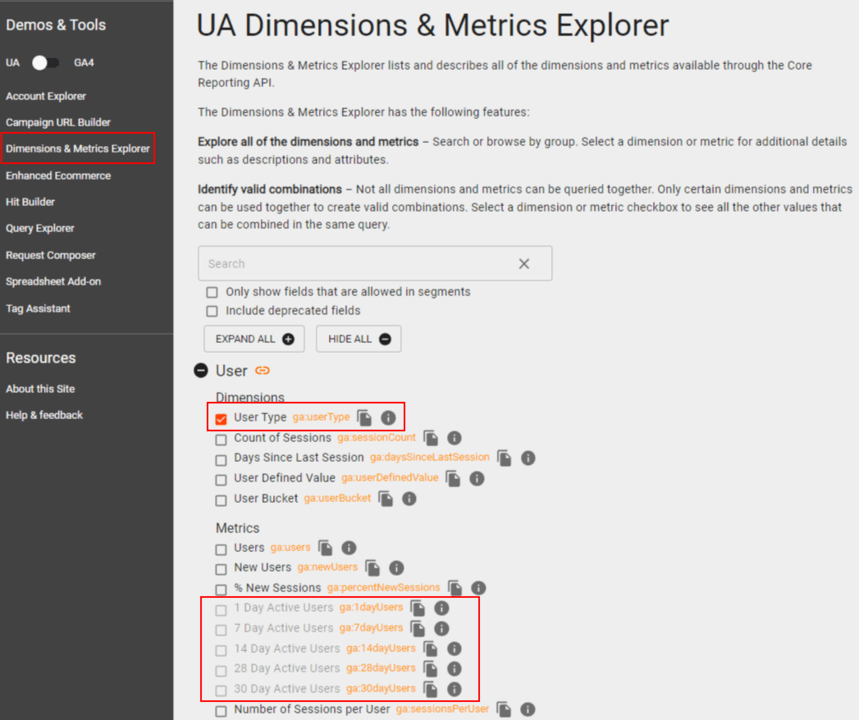Check Number of Sessions per User

pyautogui.click(x=221, y=711)
